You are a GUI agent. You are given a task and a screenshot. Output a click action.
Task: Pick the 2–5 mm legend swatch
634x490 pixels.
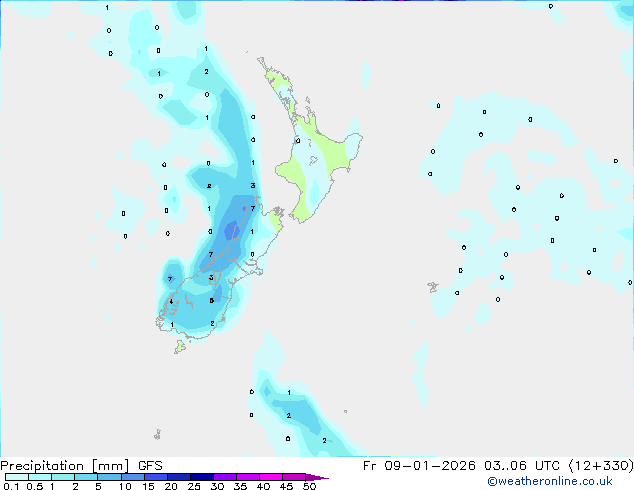tap(86, 477)
